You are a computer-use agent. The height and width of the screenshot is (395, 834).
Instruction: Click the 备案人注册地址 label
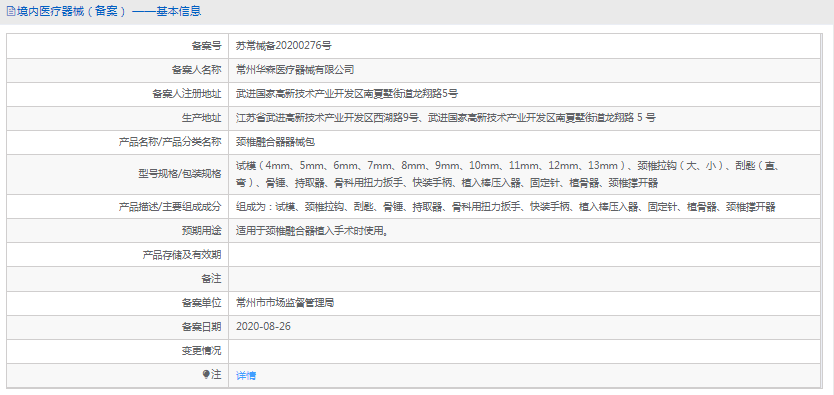187,94
